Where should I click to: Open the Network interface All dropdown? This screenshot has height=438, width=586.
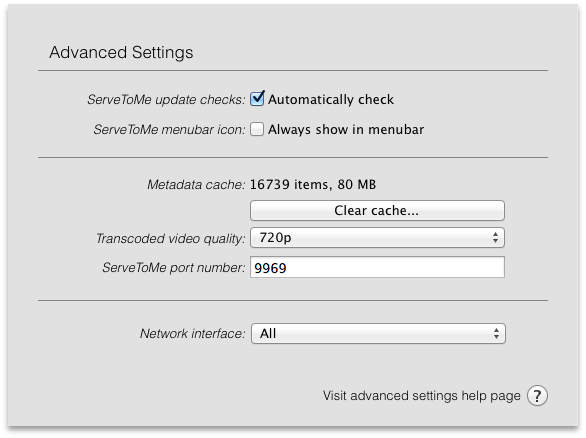click(378, 333)
